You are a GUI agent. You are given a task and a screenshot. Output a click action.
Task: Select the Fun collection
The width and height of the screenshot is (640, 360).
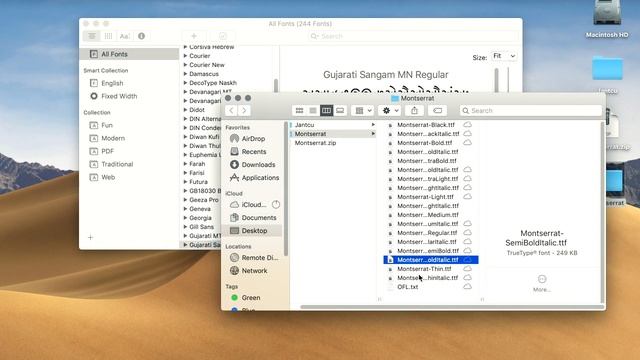click(107, 125)
